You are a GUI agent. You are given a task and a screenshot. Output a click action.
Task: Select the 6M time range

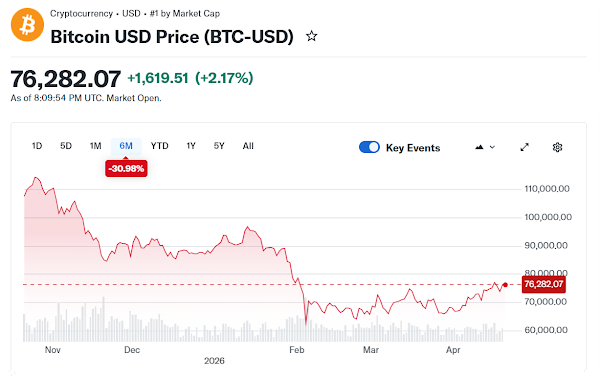click(126, 146)
